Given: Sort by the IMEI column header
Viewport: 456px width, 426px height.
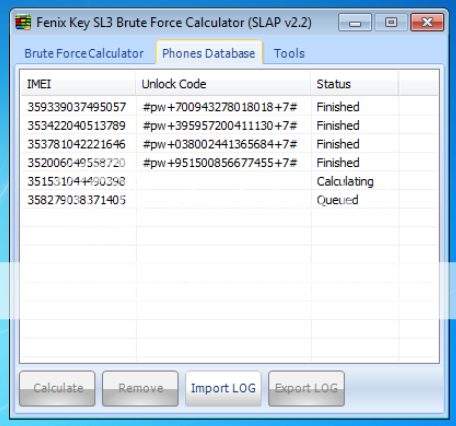Looking at the screenshot, I should tap(78, 84).
